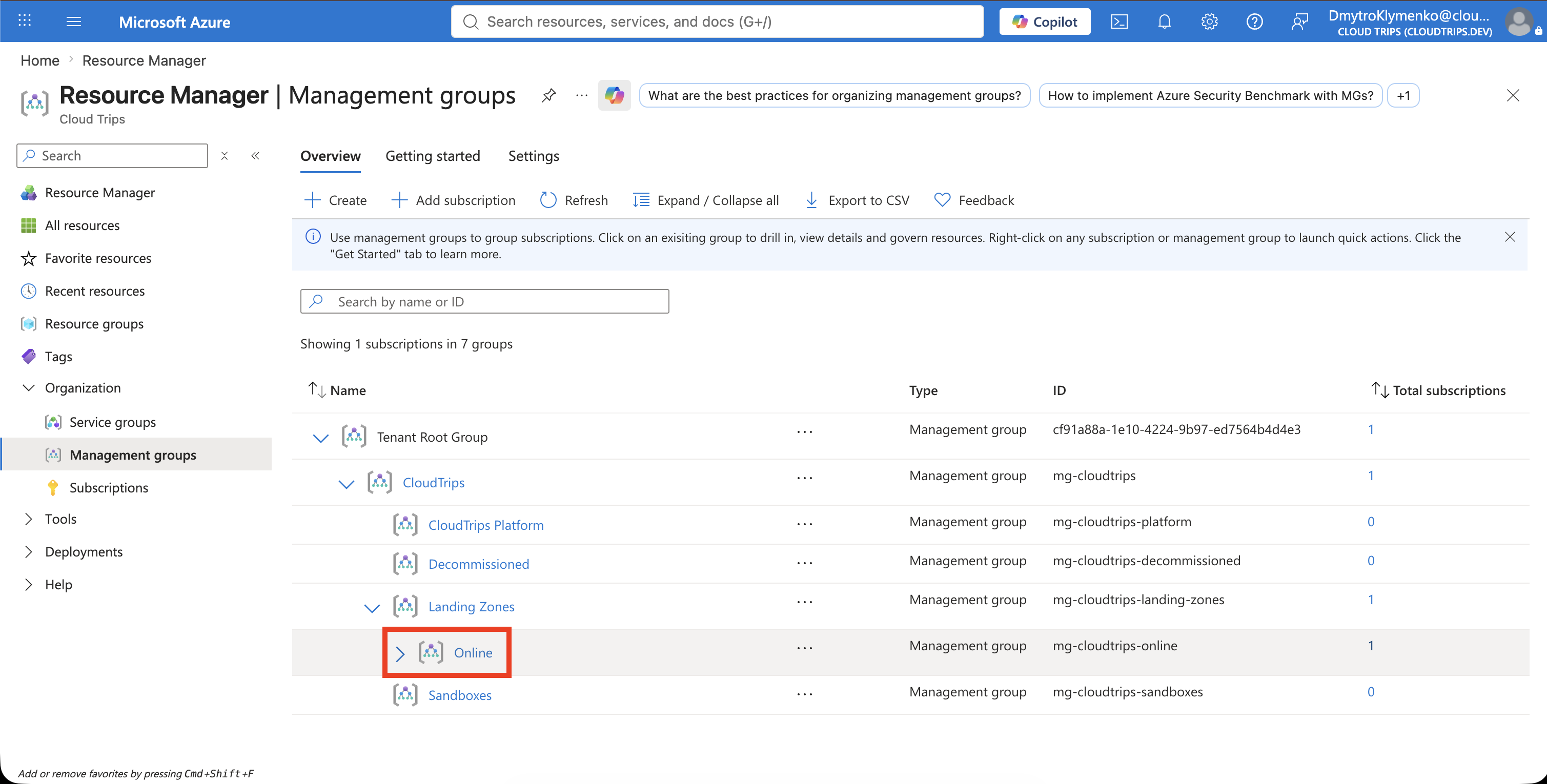
Task: Open ellipsis menu for Online row
Action: [804, 648]
